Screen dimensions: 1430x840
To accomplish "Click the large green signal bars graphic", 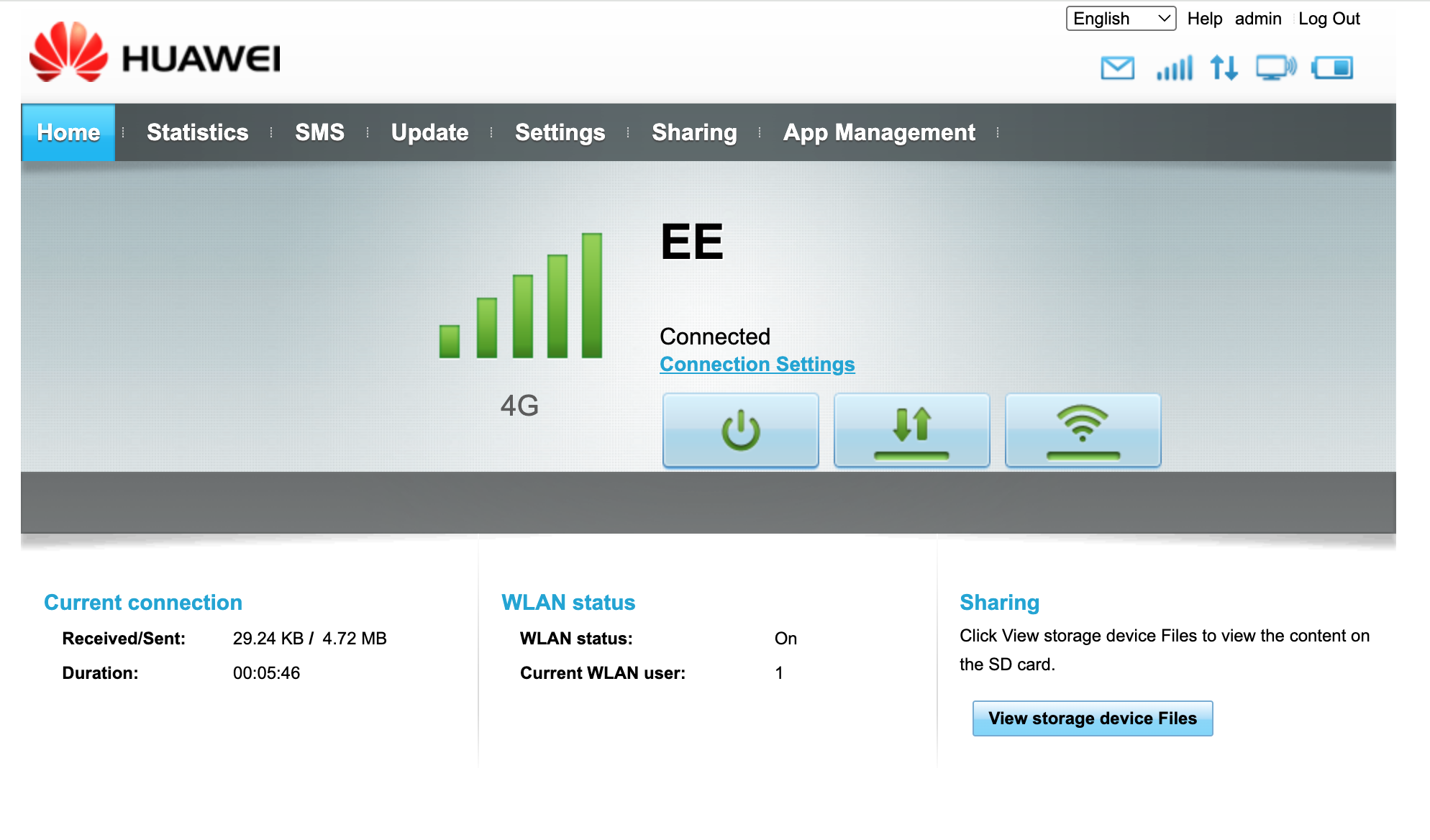I will click(521, 295).
